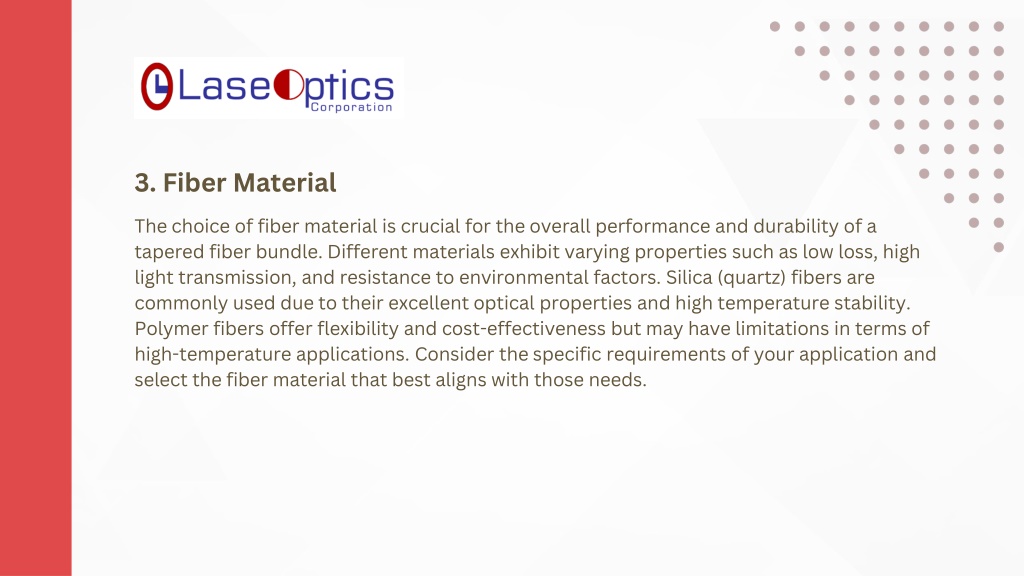Click the phrase 'tapered fiber bundle'
Viewport: 1024px width, 576px height.
coord(228,252)
